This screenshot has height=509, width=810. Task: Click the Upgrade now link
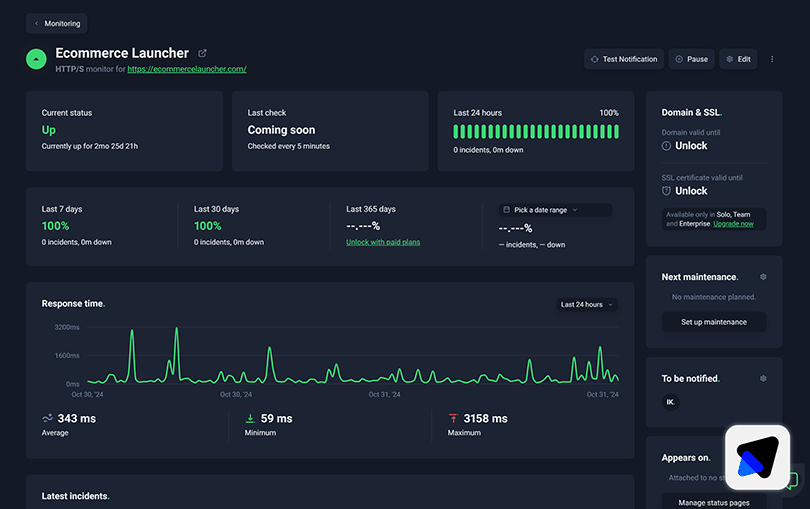733,224
